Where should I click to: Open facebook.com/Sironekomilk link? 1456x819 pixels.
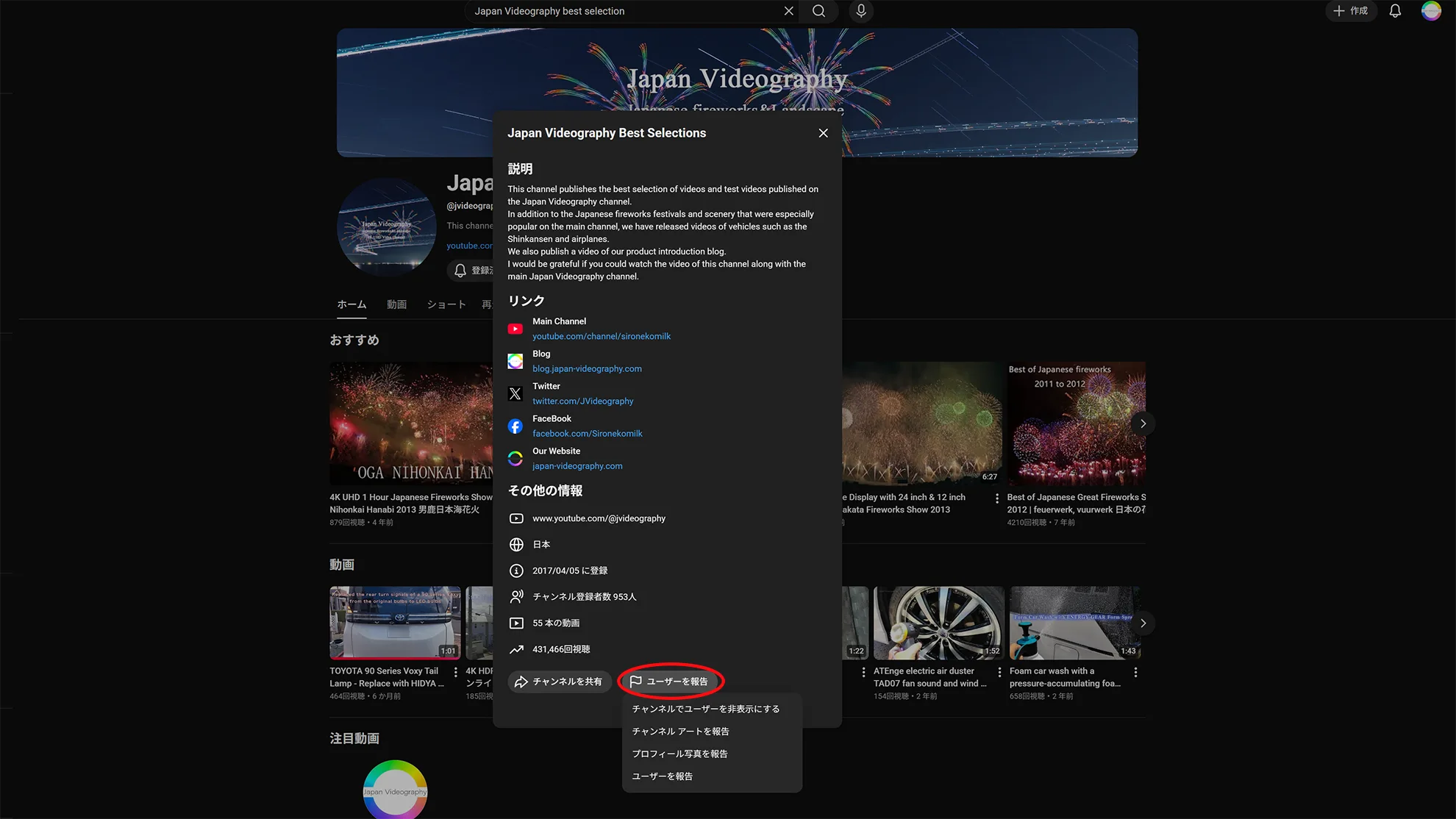pos(587,433)
